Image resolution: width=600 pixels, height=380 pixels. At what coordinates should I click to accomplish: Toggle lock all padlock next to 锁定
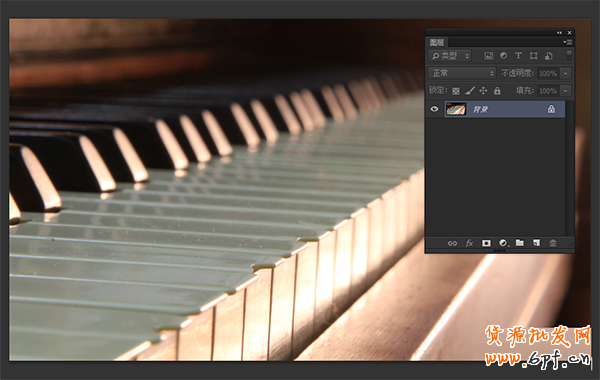(x=497, y=91)
